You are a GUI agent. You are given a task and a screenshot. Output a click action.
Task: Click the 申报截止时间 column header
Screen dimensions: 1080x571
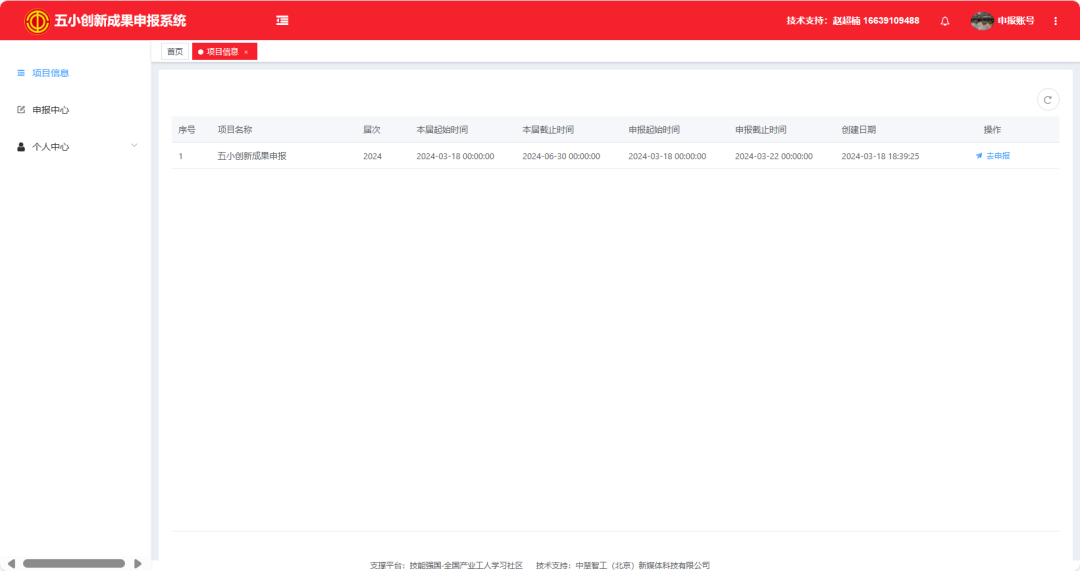click(x=760, y=129)
